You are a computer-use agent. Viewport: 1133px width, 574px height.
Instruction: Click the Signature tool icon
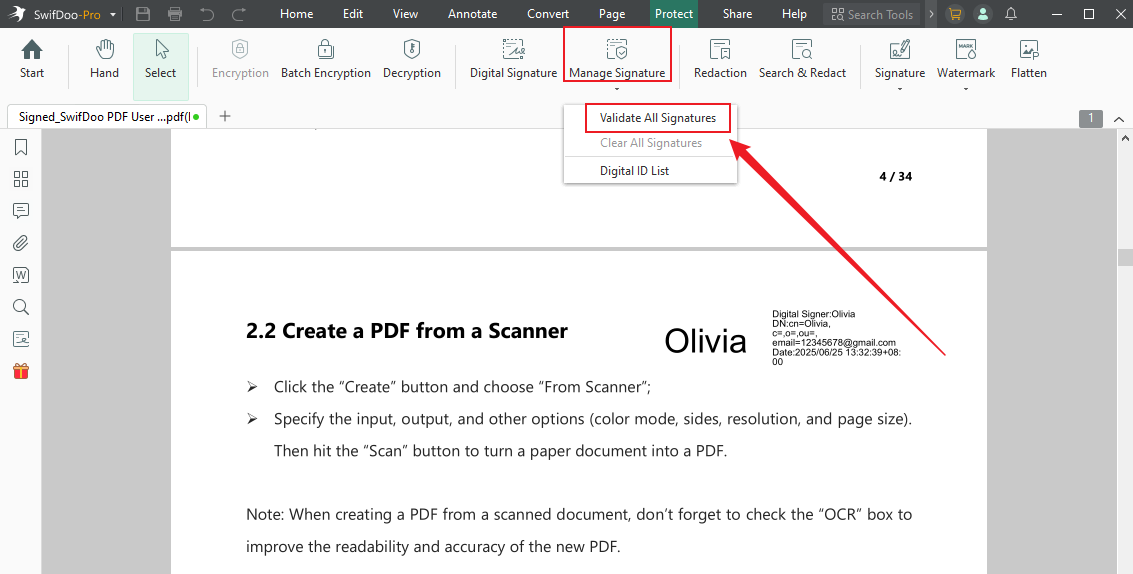pyautogui.click(x=900, y=51)
